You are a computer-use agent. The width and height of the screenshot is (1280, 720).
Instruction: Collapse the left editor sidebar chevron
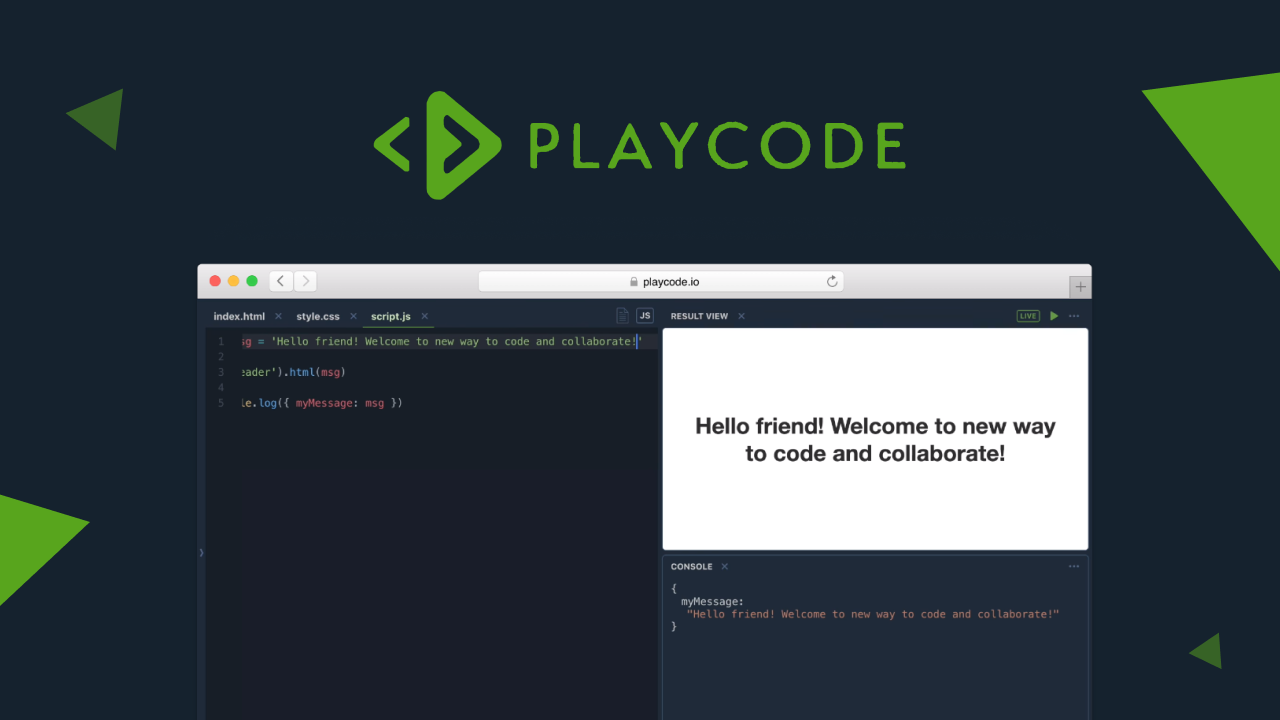[200, 551]
